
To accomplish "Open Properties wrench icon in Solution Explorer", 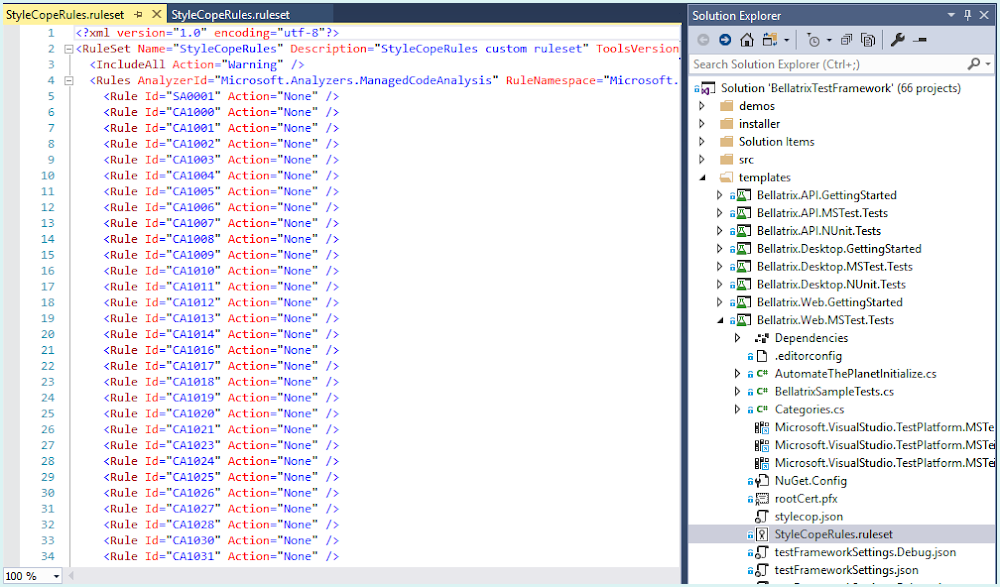I will (898, 40).
